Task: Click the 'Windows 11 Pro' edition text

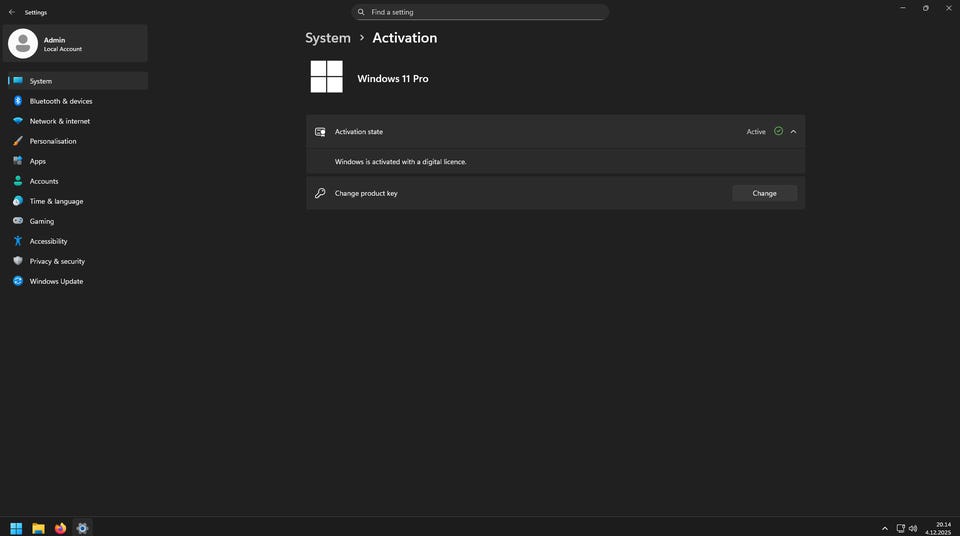Action: (393, 78)
